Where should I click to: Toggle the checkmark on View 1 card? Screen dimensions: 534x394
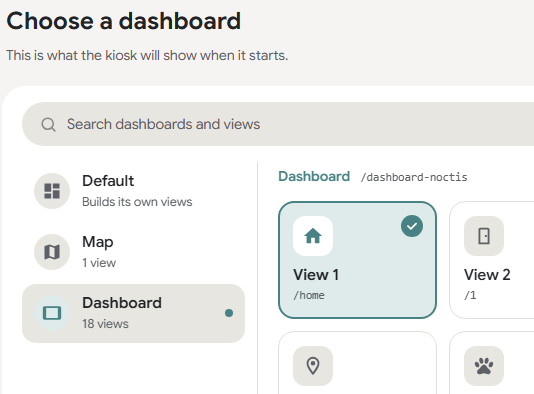(412, 226)
